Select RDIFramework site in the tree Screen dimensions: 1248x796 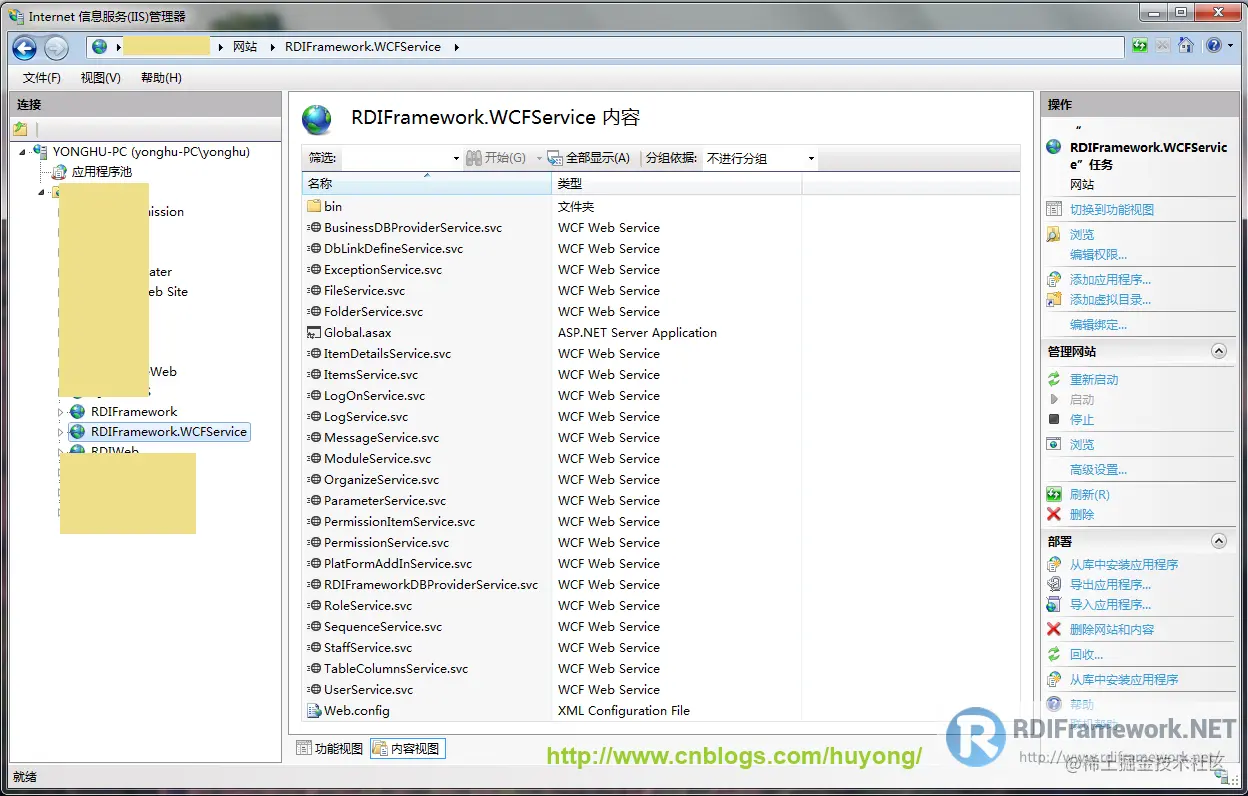pos(133,412)
